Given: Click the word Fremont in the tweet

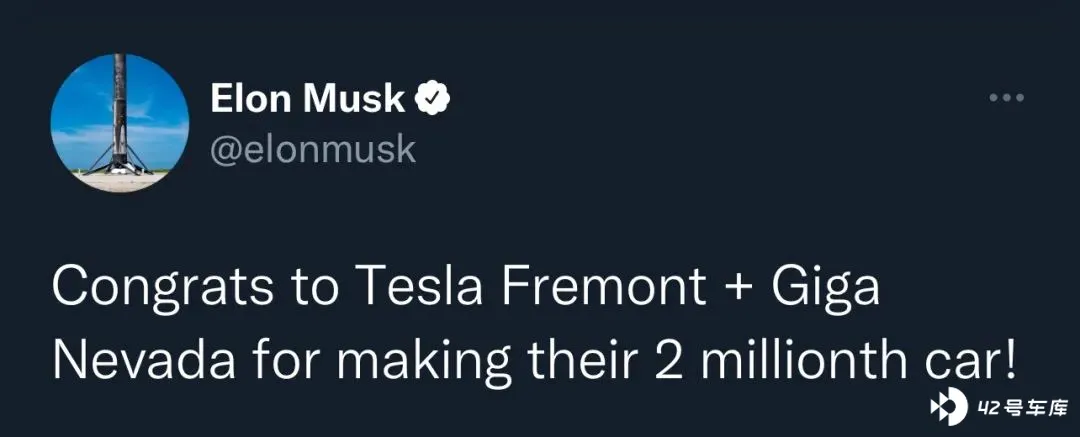Looking at the screenshot, I should 604,285.
